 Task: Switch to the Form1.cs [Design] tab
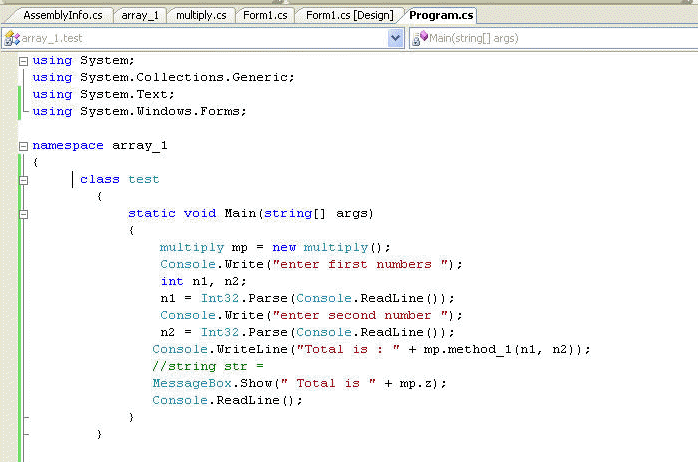point(349,15)
